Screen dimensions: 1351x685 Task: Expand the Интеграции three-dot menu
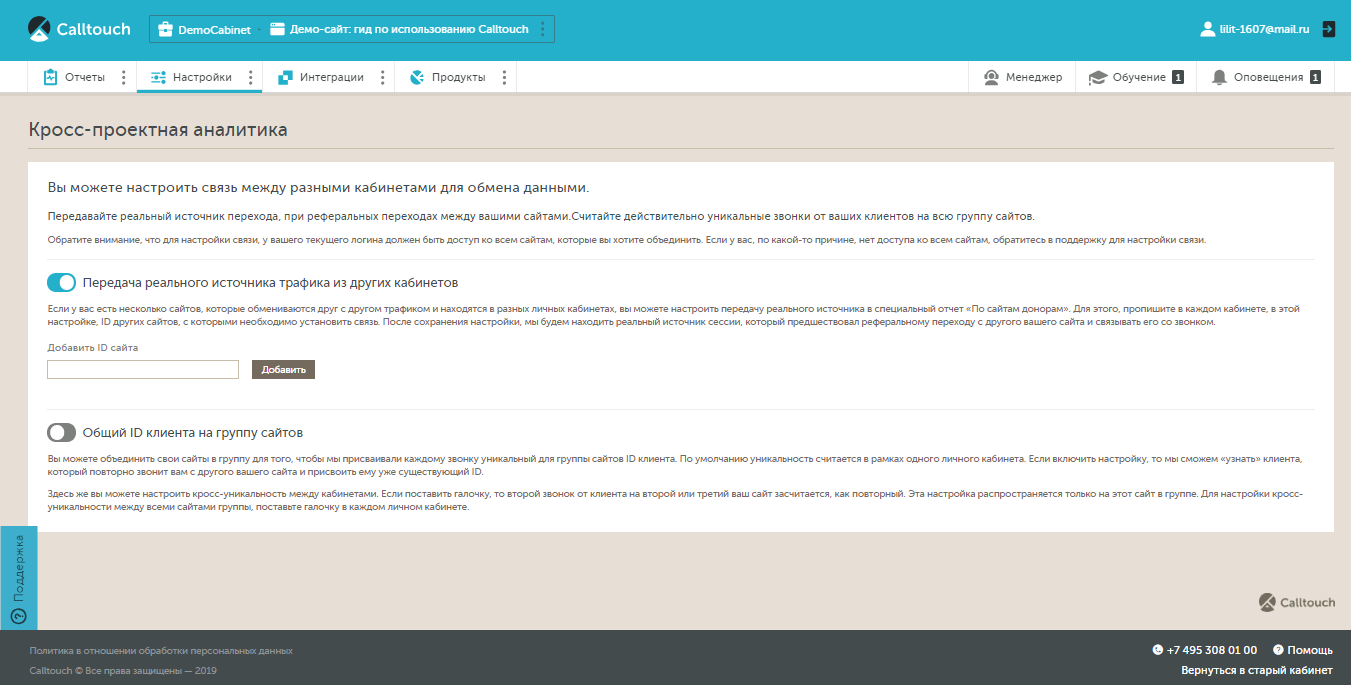coord(382,77)
